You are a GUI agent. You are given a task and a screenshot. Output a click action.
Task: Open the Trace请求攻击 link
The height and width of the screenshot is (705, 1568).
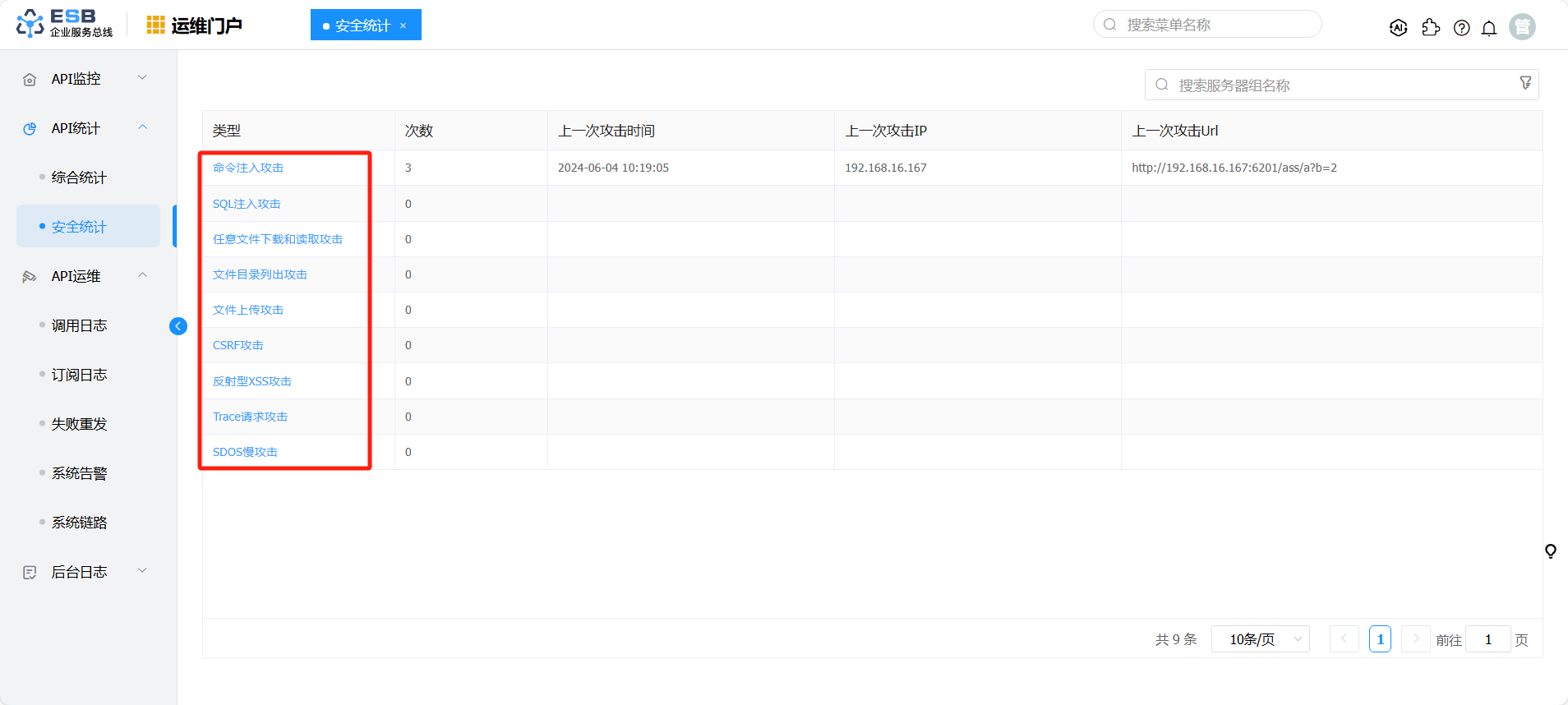point(251,417)
